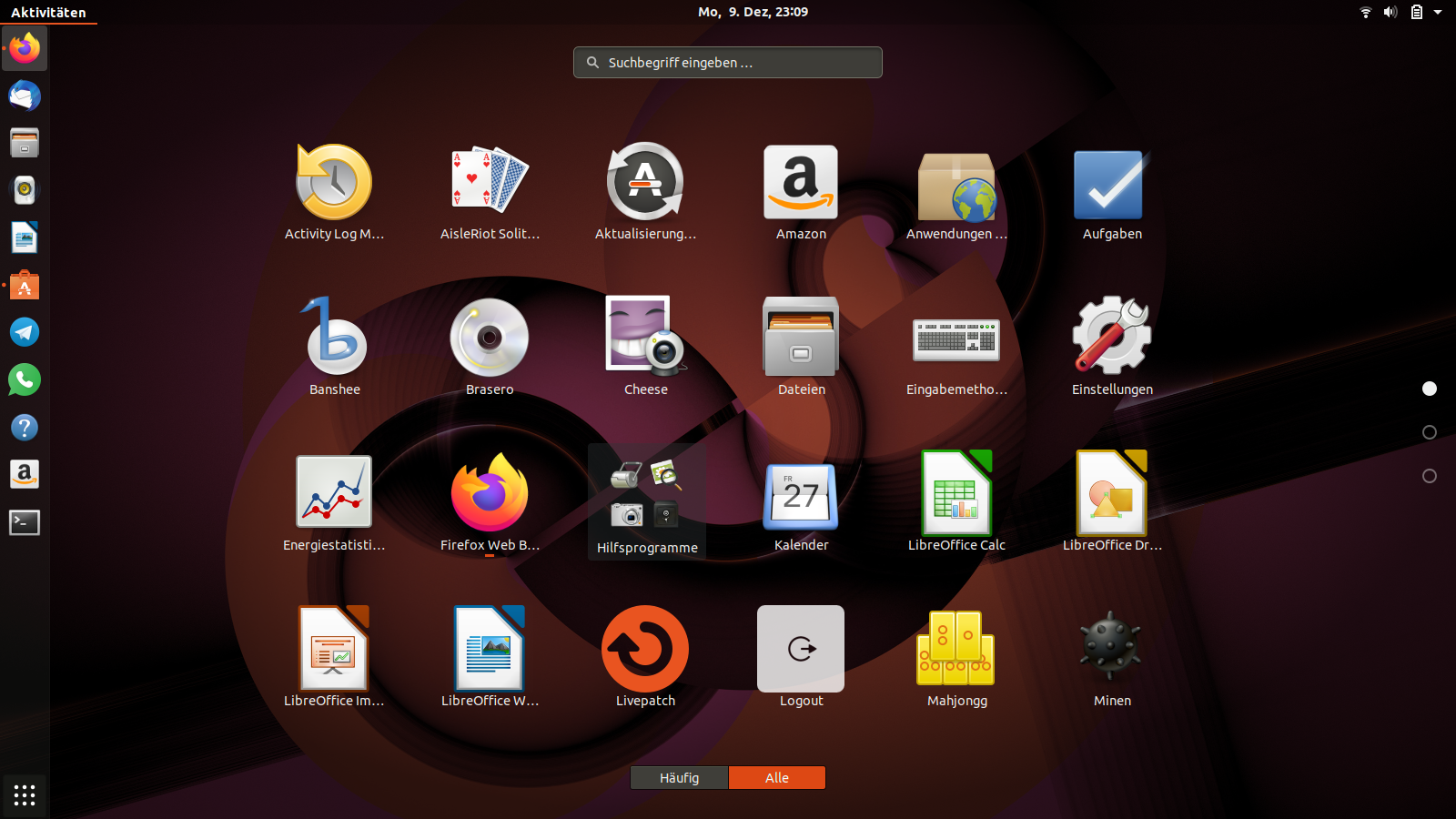
Task: Open Dateien file manager in grid
Action: [x=801, y=348]
